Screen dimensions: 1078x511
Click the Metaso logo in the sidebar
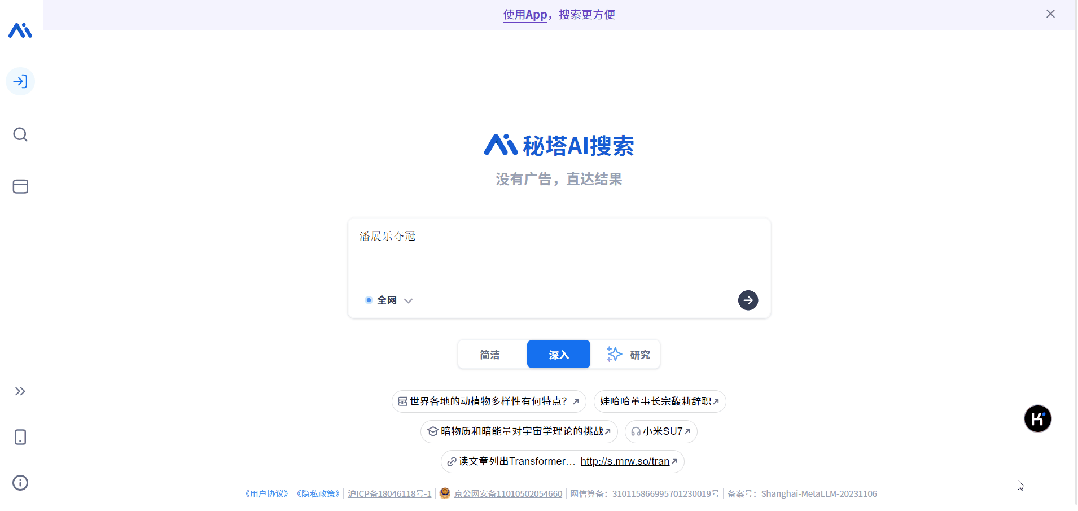point(20,30)
